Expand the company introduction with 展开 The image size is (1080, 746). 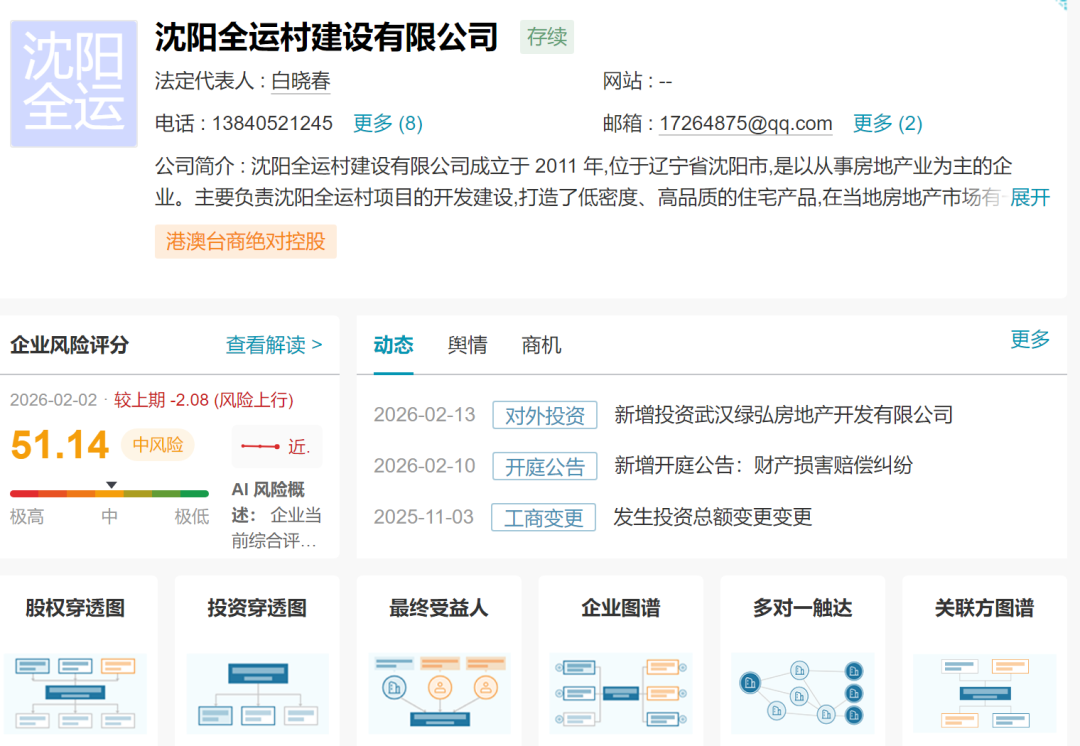click(1030, 198)
